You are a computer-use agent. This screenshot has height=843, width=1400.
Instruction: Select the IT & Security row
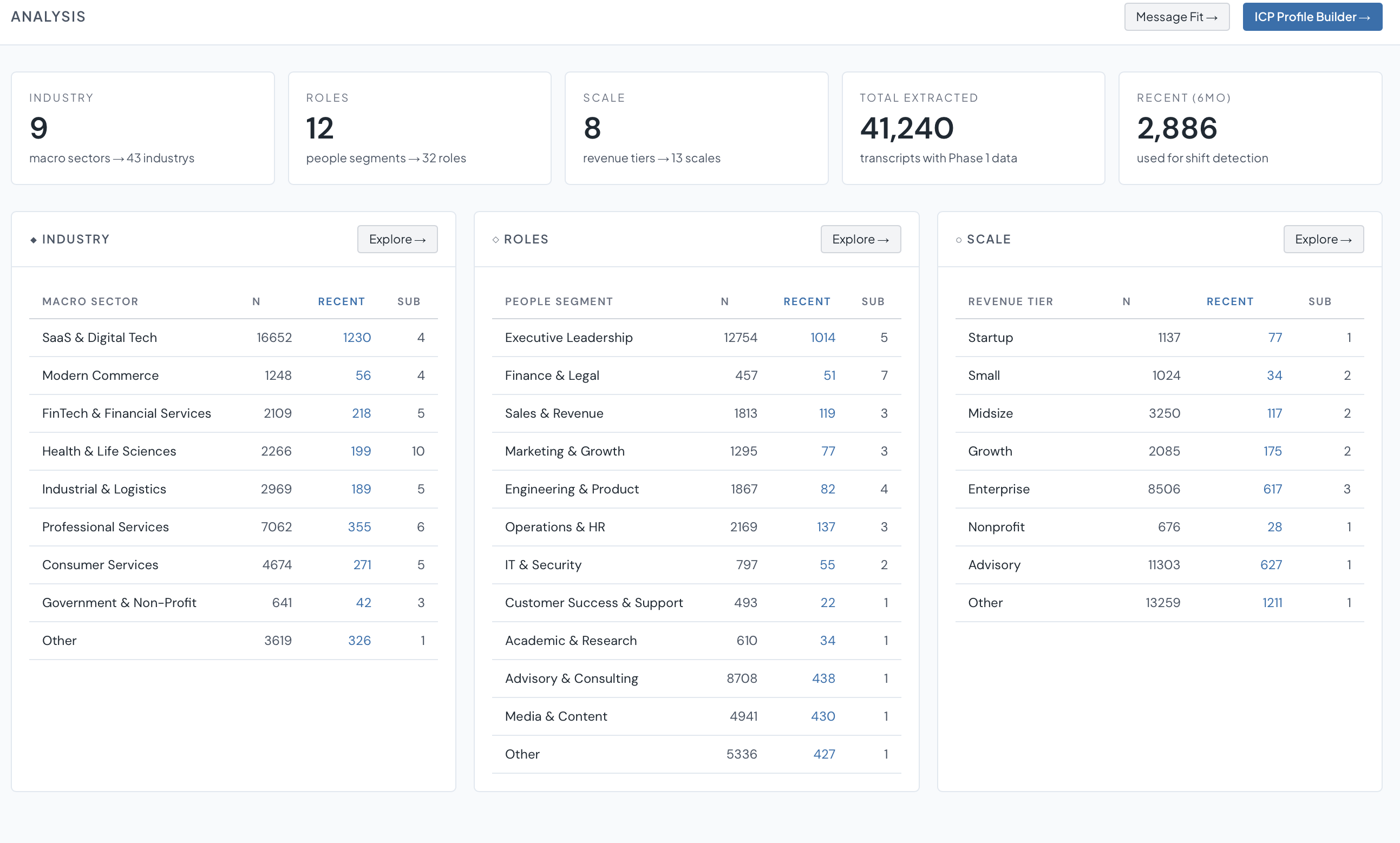tap(696, 565)
